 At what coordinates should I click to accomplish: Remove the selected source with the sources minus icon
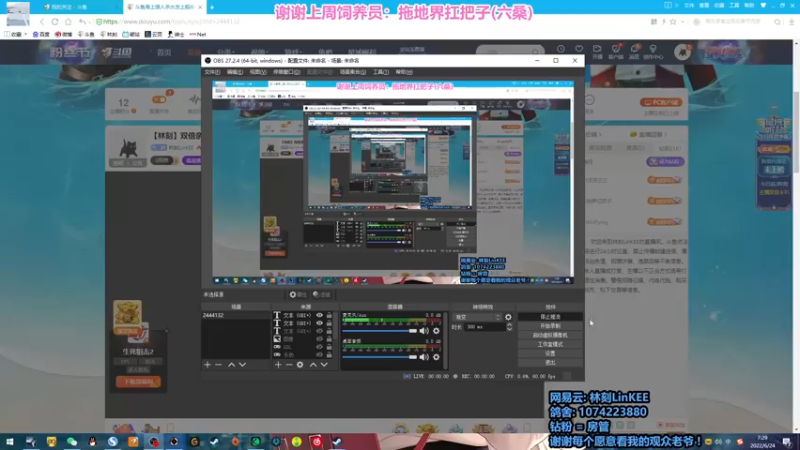tap(289, 365)
